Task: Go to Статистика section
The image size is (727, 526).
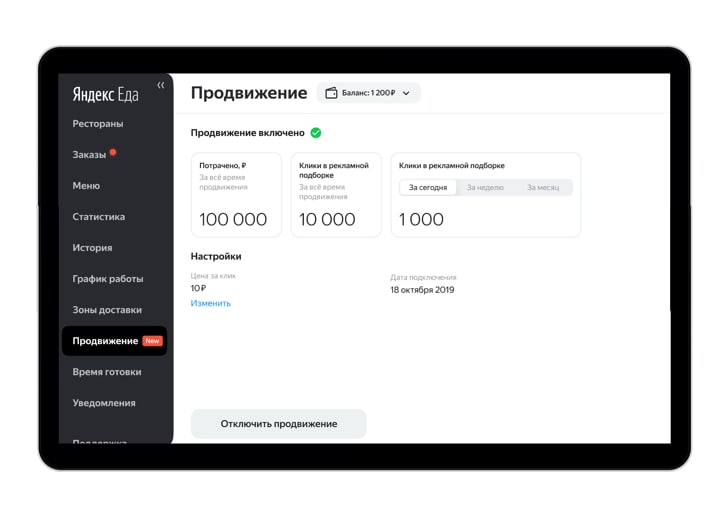Action: point(98,217)
